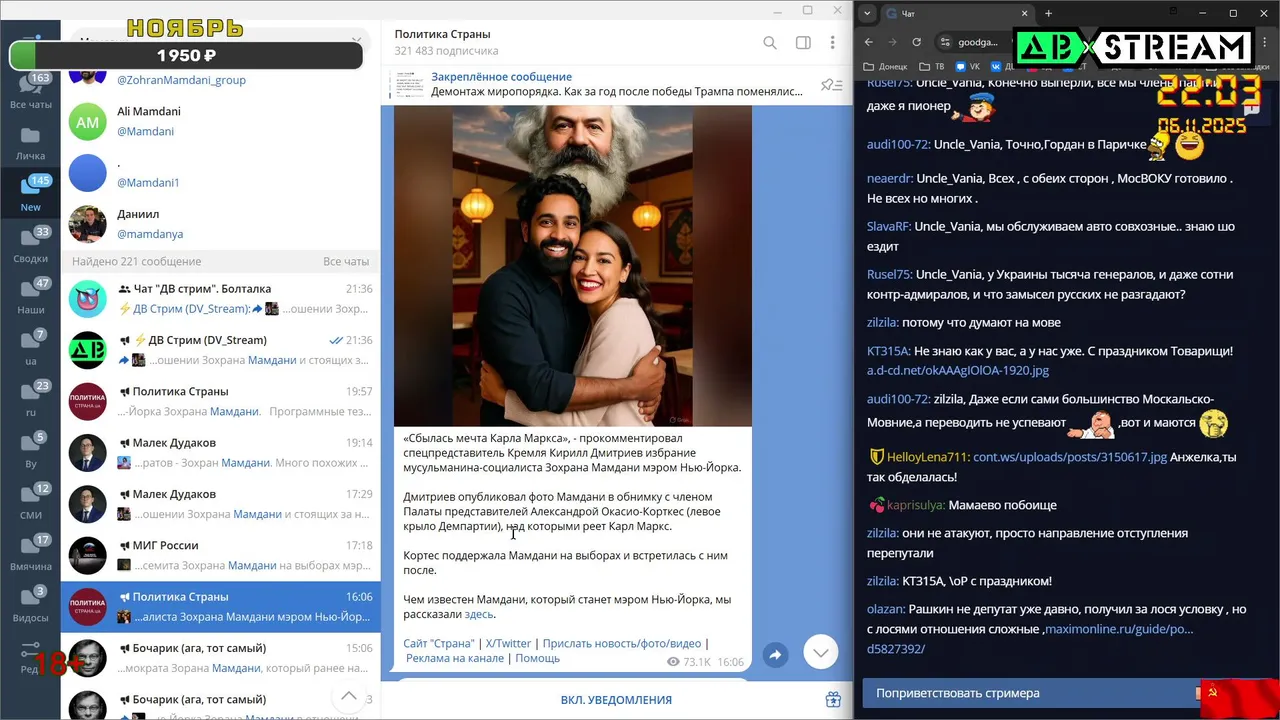Open the 'VK' bookmark
Screen dimensions: 1280x720
(967, 67)
